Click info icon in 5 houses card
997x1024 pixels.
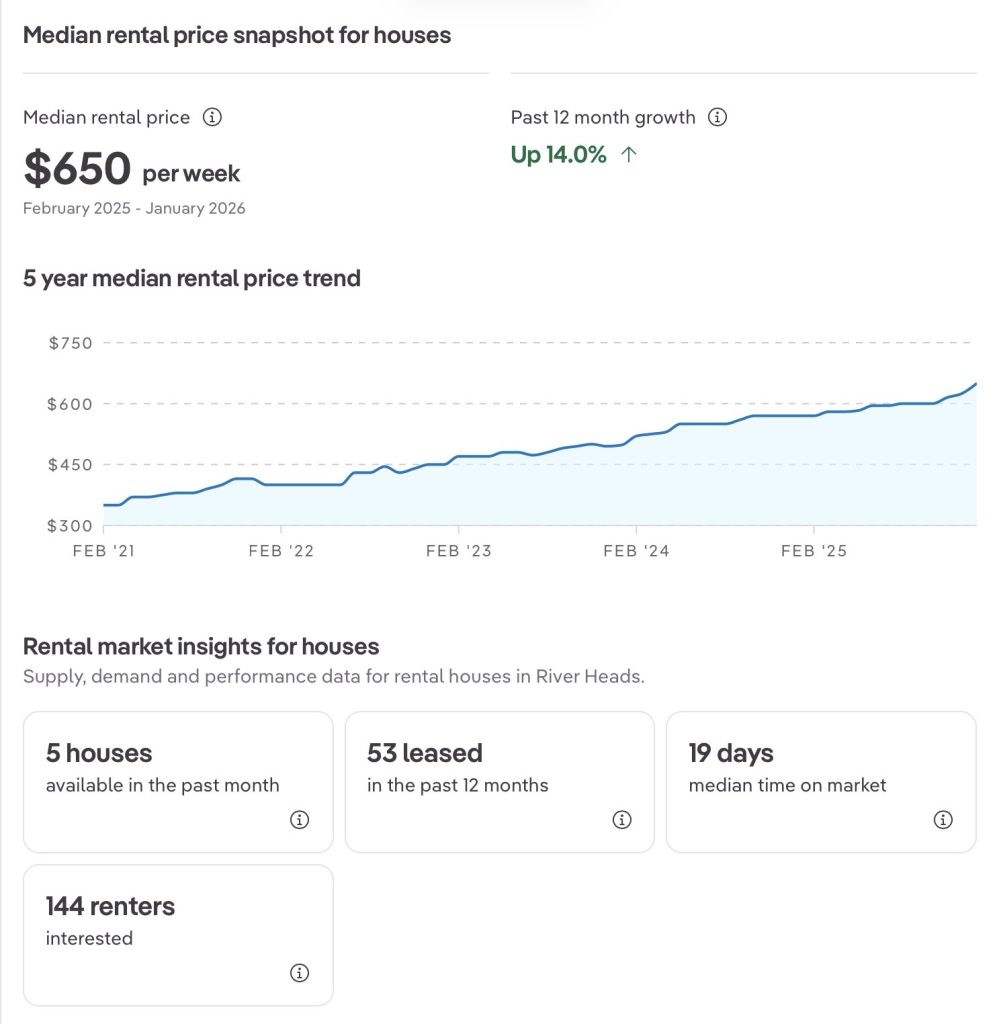(299, 820)
